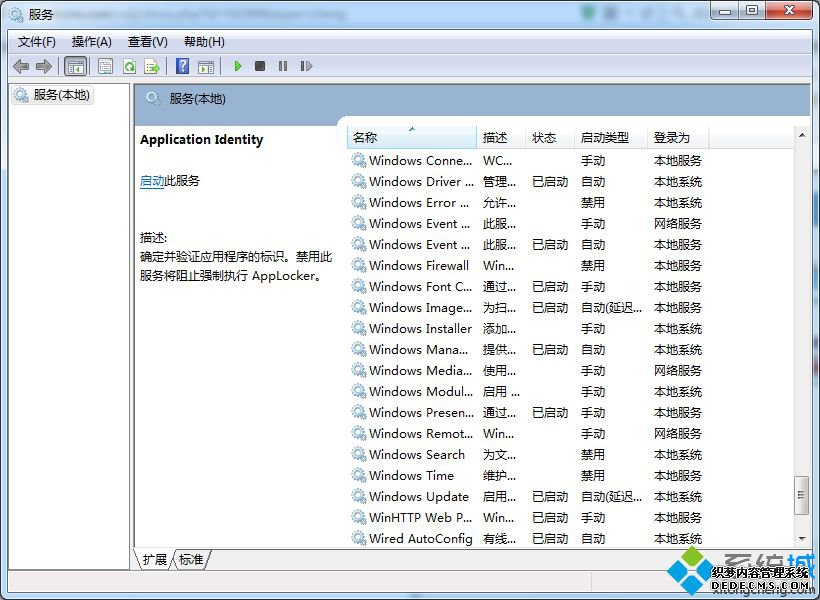
Task: Open the Properties toolbar icon
Action: click(x=106, y=66)
